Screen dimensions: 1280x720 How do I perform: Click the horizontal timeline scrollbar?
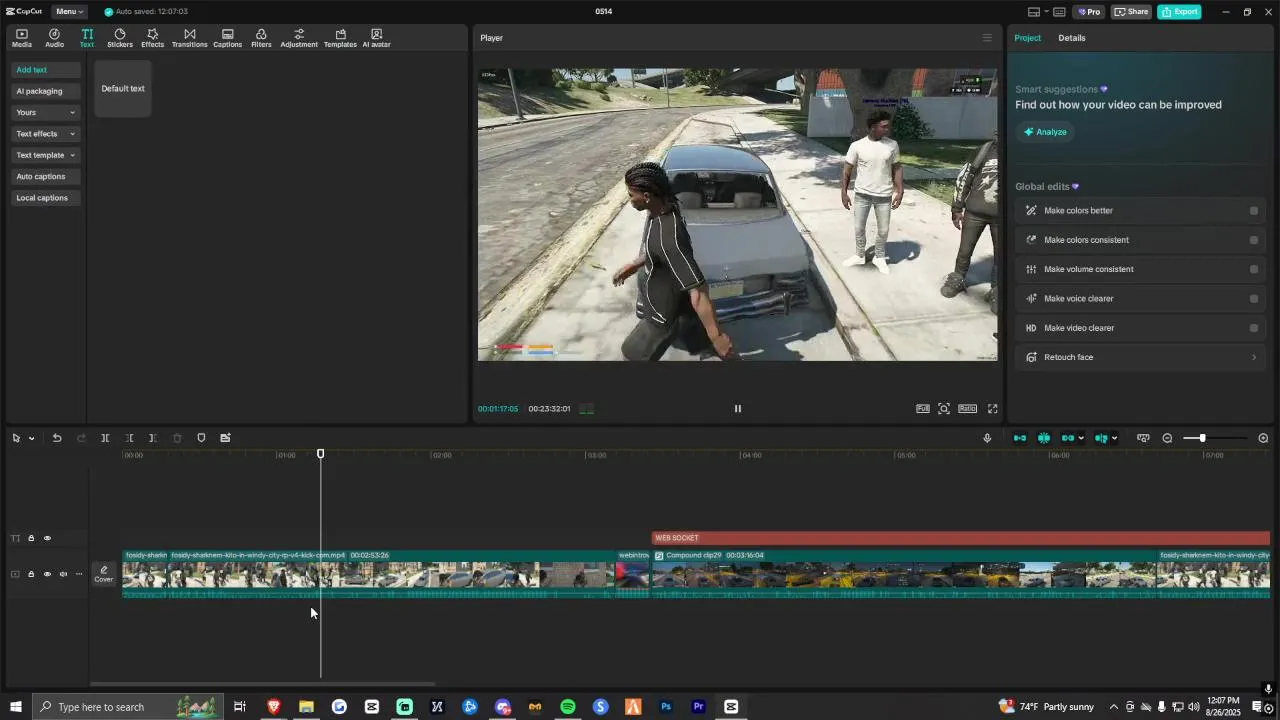point(262,684)
